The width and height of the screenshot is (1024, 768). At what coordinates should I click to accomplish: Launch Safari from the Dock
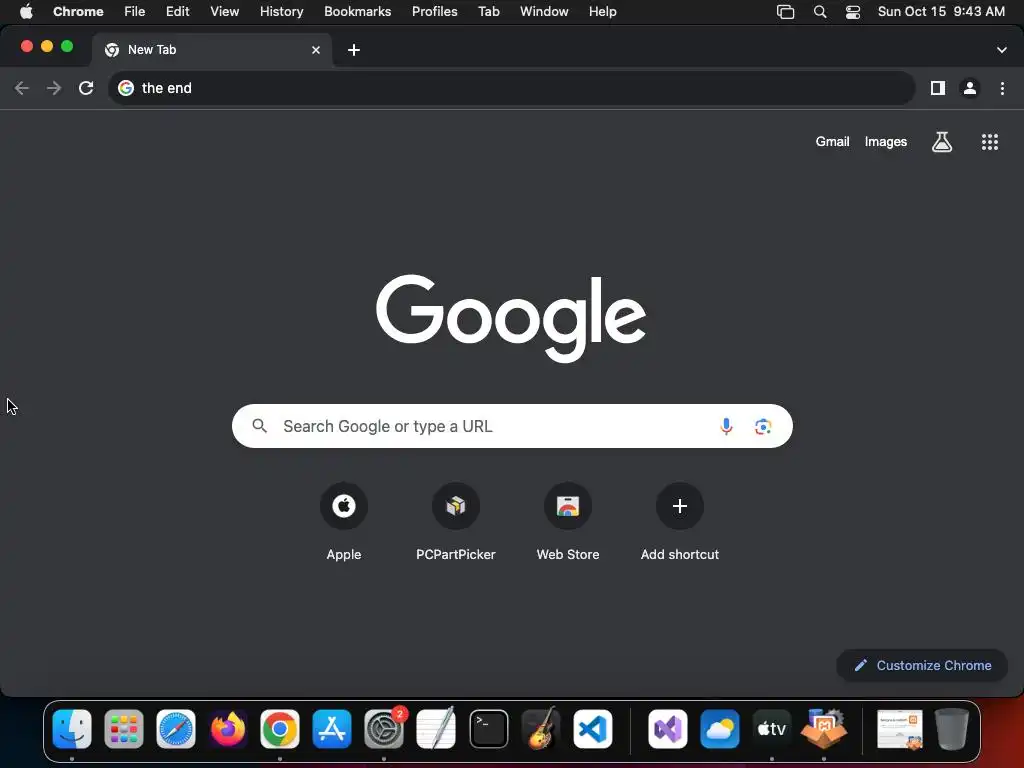176,729
